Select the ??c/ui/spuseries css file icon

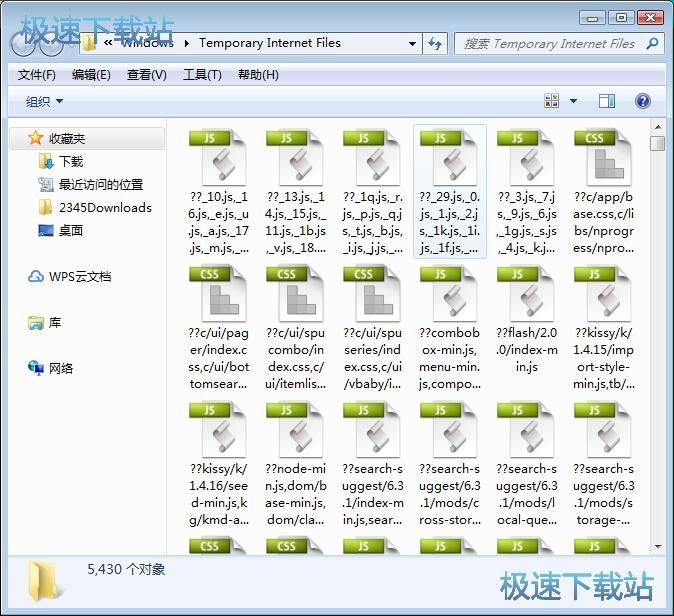click(372, 294)
